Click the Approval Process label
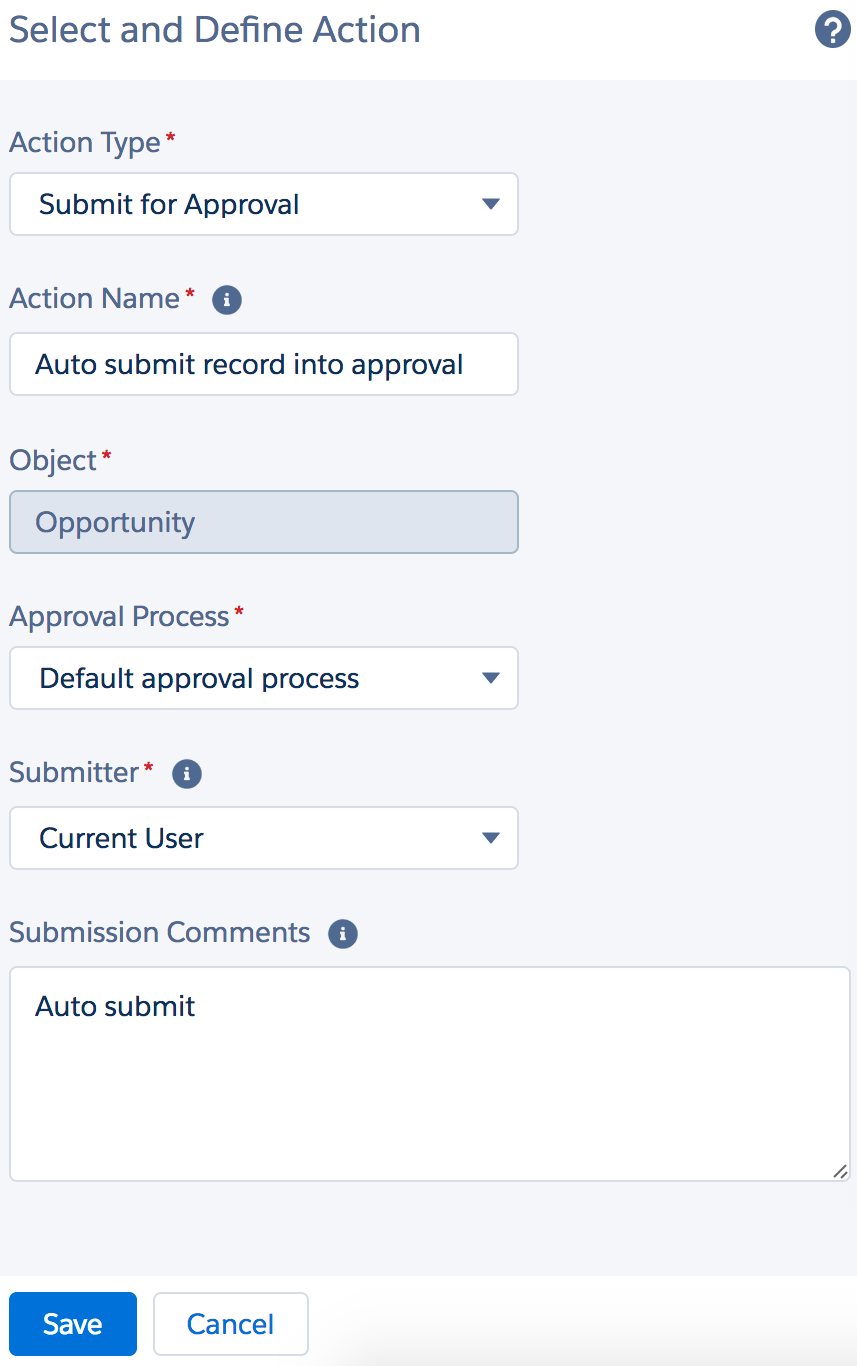The height and width of the screenshot is (1366, 857). pos(120,617)
